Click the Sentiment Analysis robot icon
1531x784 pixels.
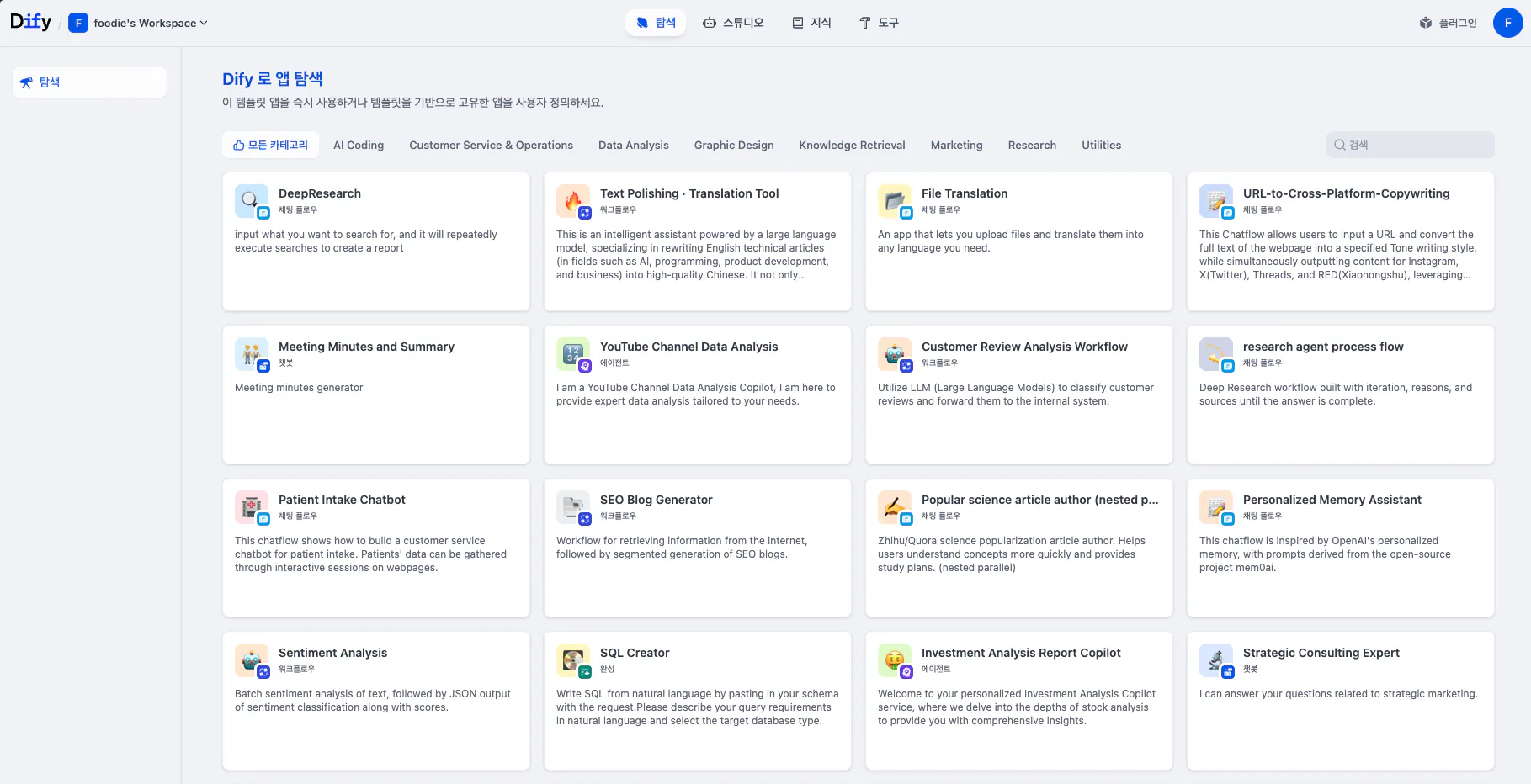252,660
